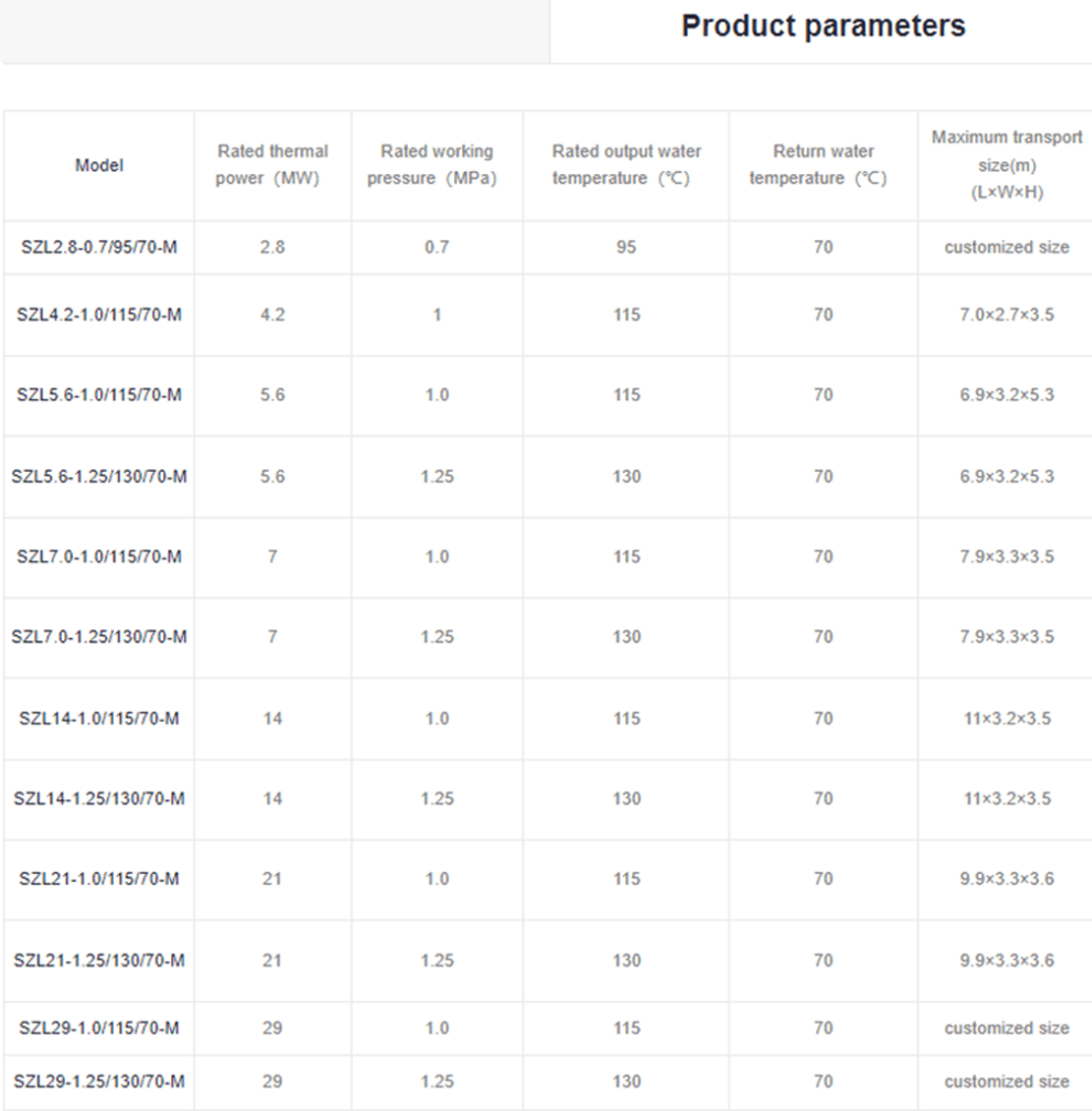Screen dimensions: 1092x1111
Task: Click the Return water temperature header
Action: (823, 164)
